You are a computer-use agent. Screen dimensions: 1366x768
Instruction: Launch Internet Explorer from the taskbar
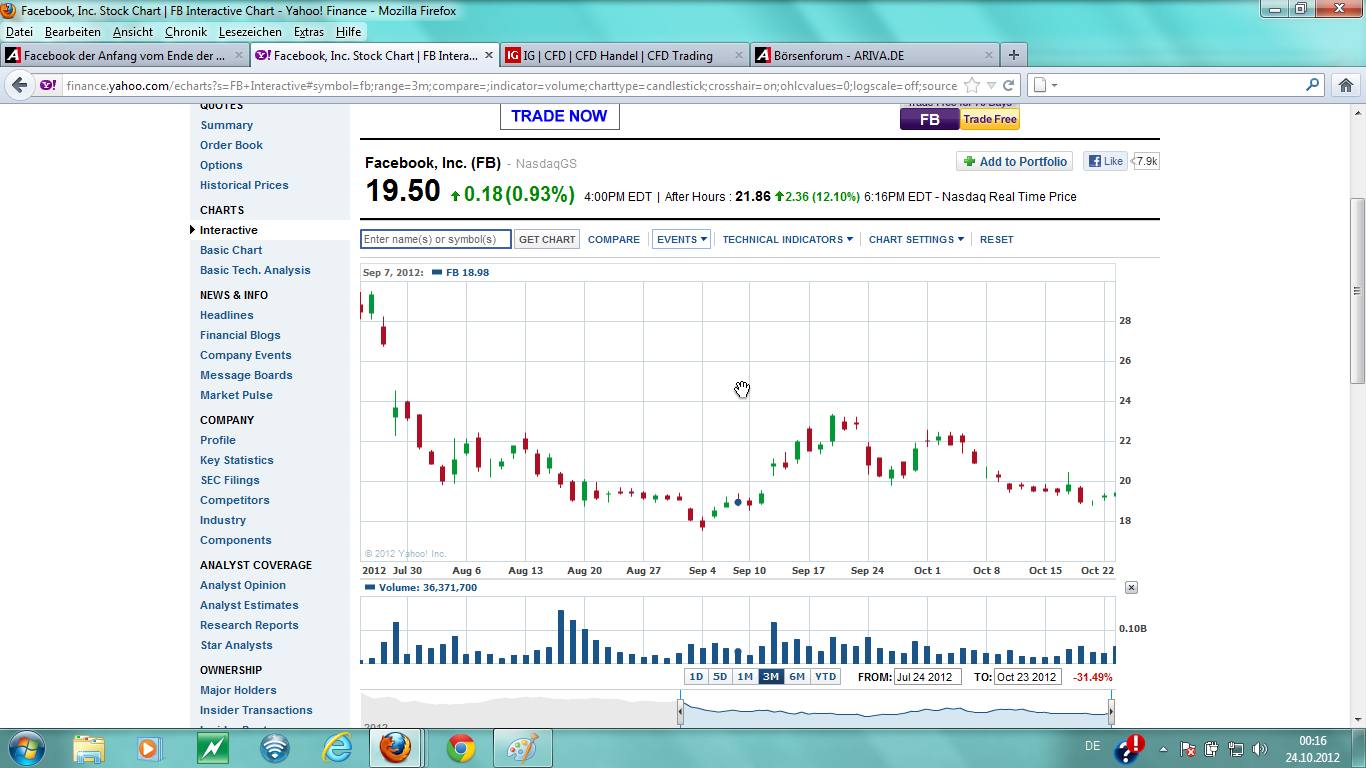coord(337,747)
